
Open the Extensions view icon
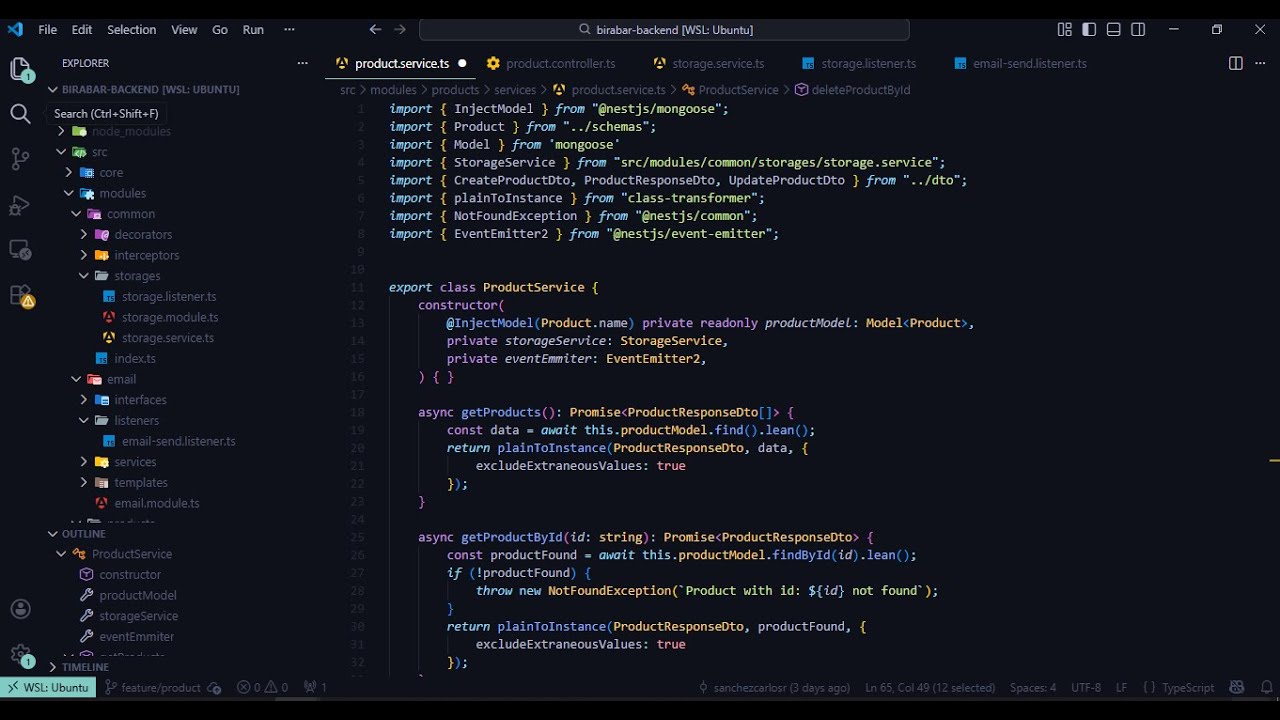click(20, 296)
